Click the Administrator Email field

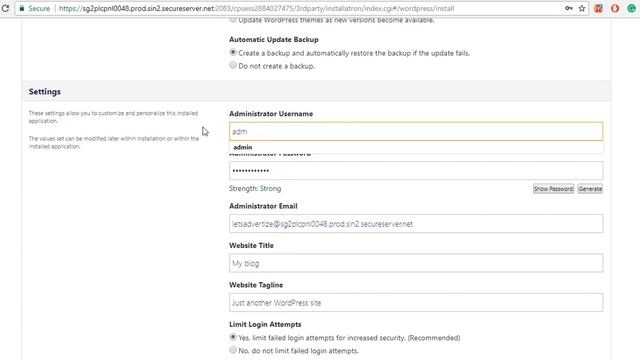click(416, 224)
